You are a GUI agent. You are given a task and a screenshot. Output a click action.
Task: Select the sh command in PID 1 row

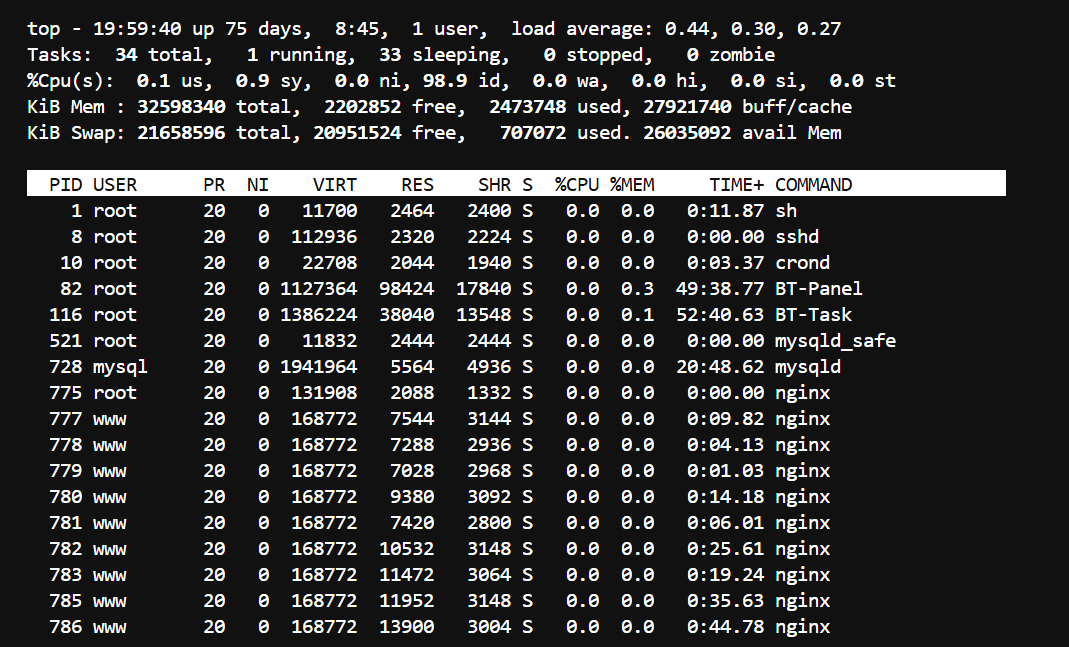point(786,211)
